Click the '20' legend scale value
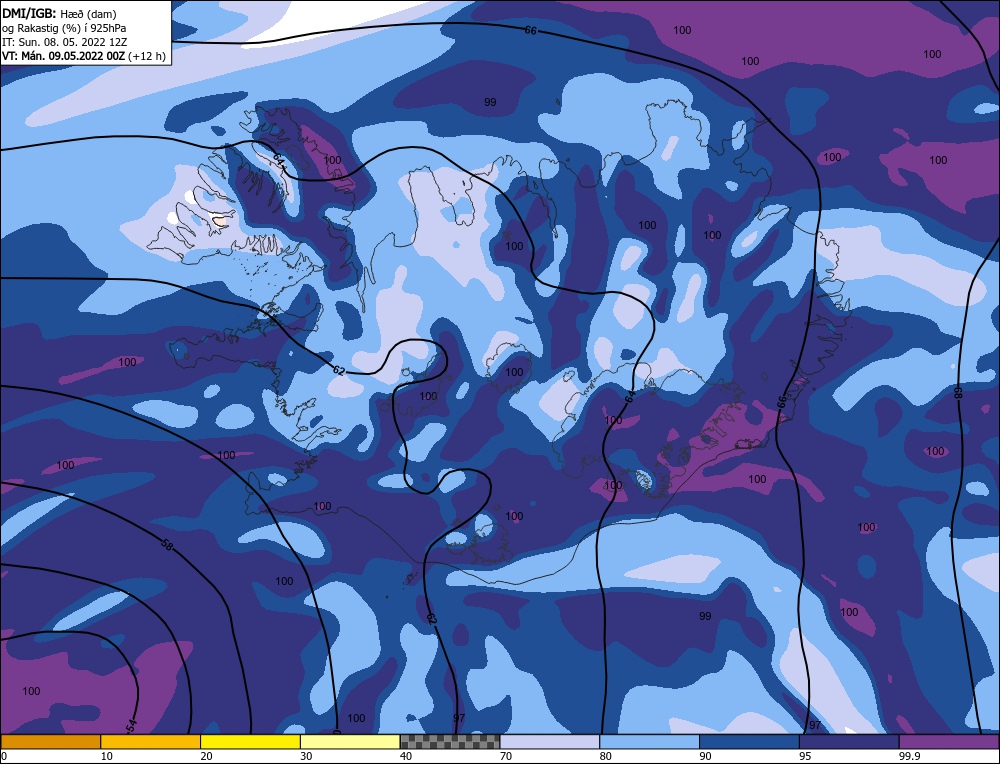Viewport: 1000px width, 764px height. pos(207,756)
